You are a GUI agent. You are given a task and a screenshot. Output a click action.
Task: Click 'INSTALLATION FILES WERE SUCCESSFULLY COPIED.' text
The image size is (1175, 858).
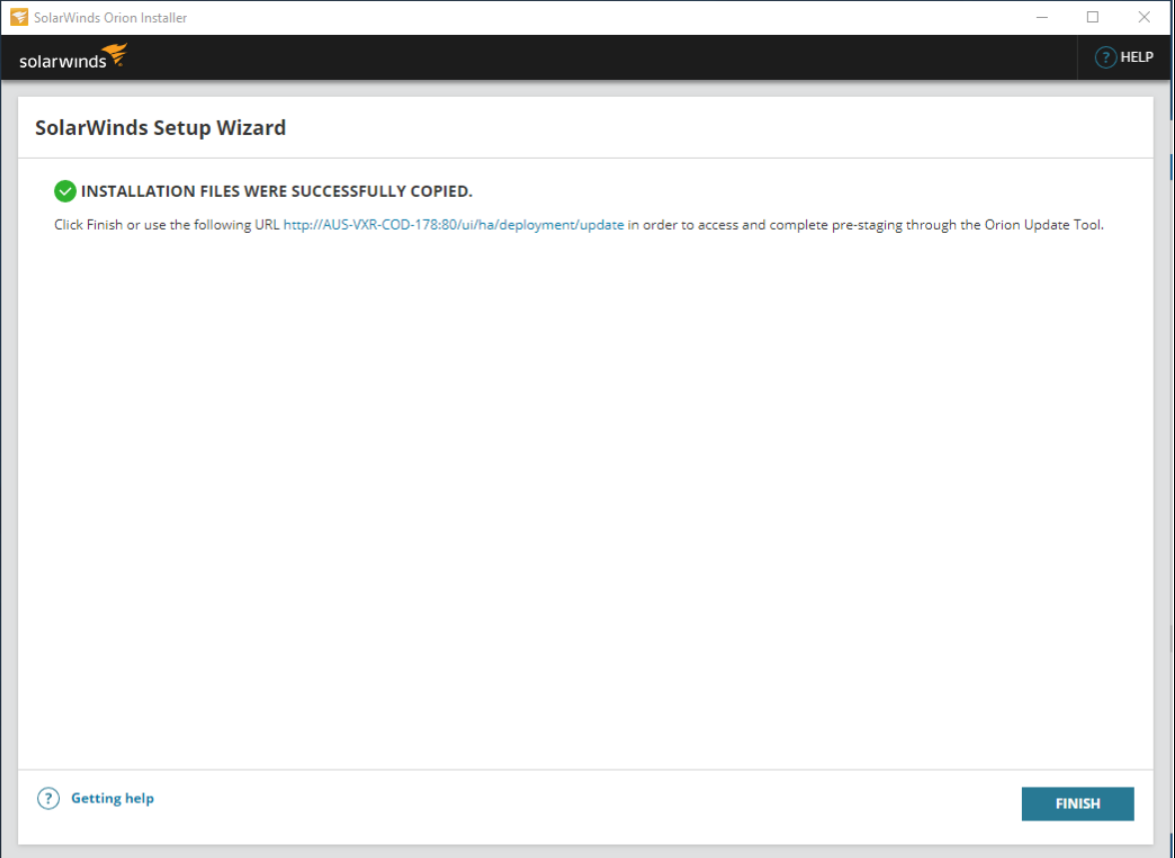(277, 191)
